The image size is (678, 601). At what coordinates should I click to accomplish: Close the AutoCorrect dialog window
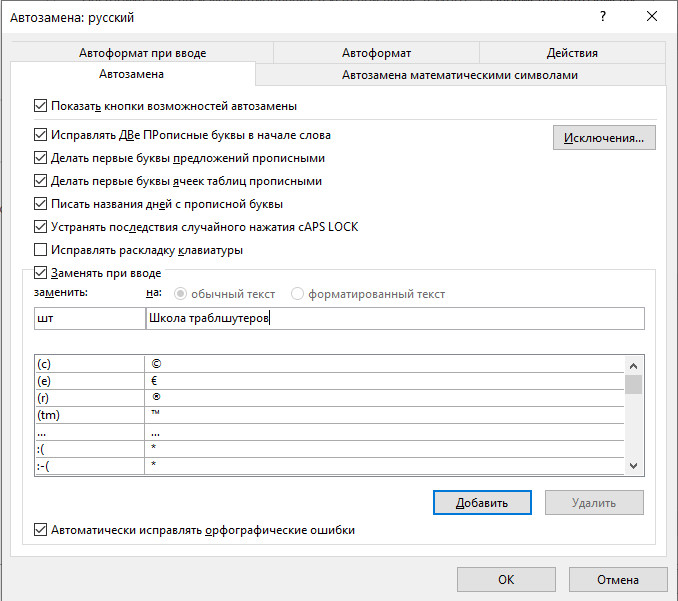652,17
